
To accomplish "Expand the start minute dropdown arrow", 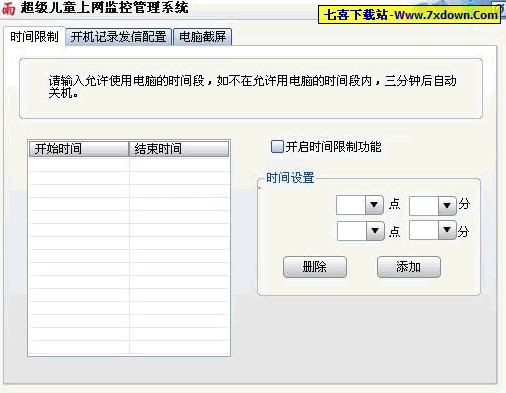I will 447,205.
